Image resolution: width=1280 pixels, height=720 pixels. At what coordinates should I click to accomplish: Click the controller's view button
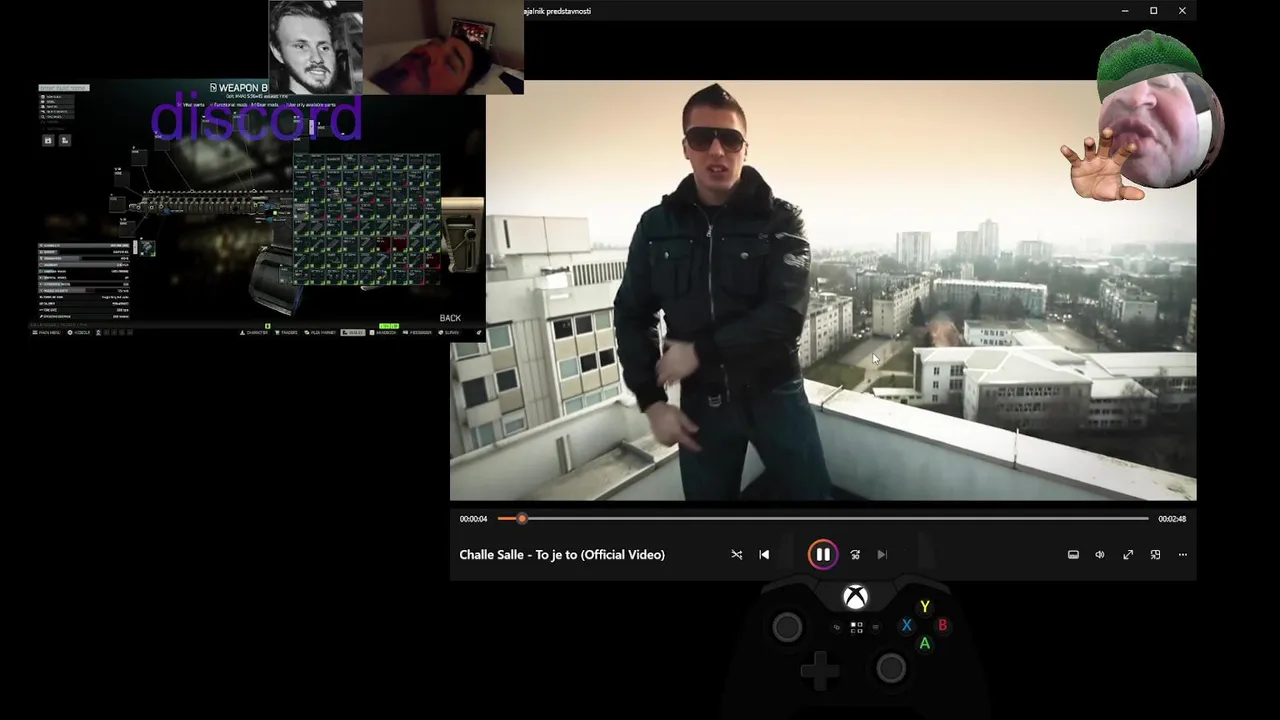point(837,628)
